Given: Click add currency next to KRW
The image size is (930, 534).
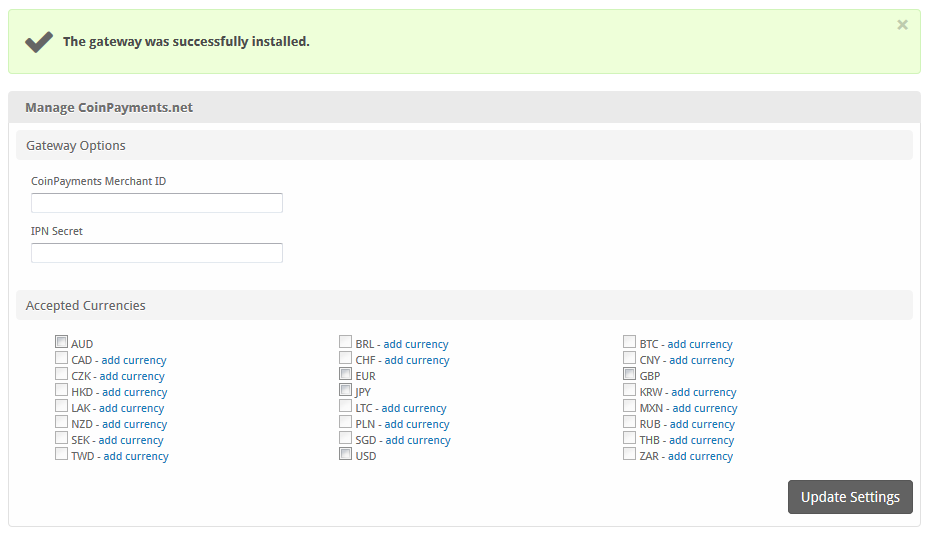Looking at the screenshot, I should 703,392.
